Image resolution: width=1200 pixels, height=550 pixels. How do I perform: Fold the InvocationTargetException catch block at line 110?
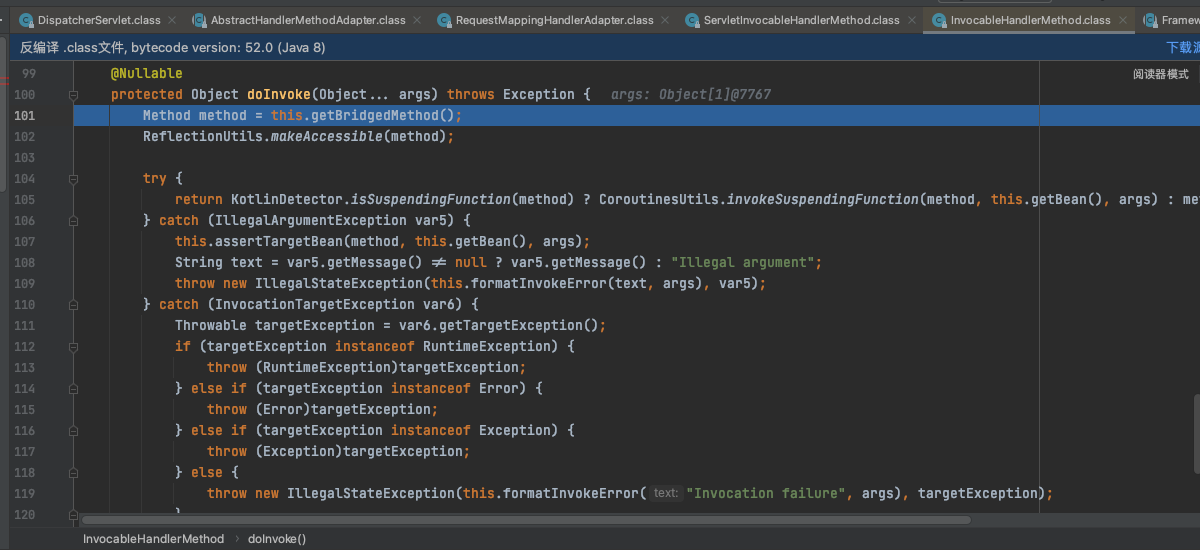pyautogui.click(x=73, y=305)
